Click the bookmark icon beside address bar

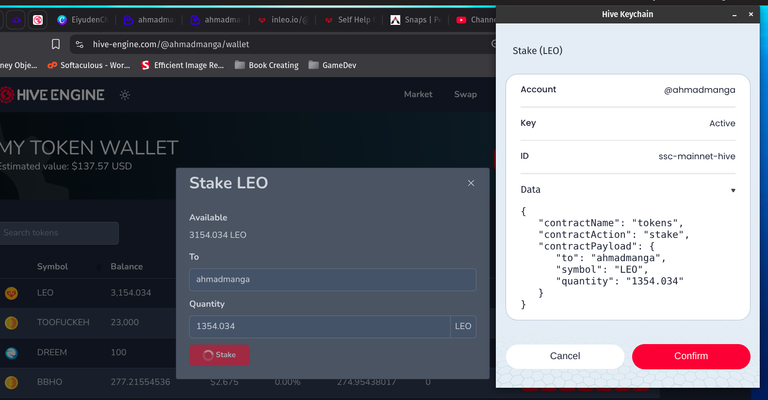tap(56, 45)
